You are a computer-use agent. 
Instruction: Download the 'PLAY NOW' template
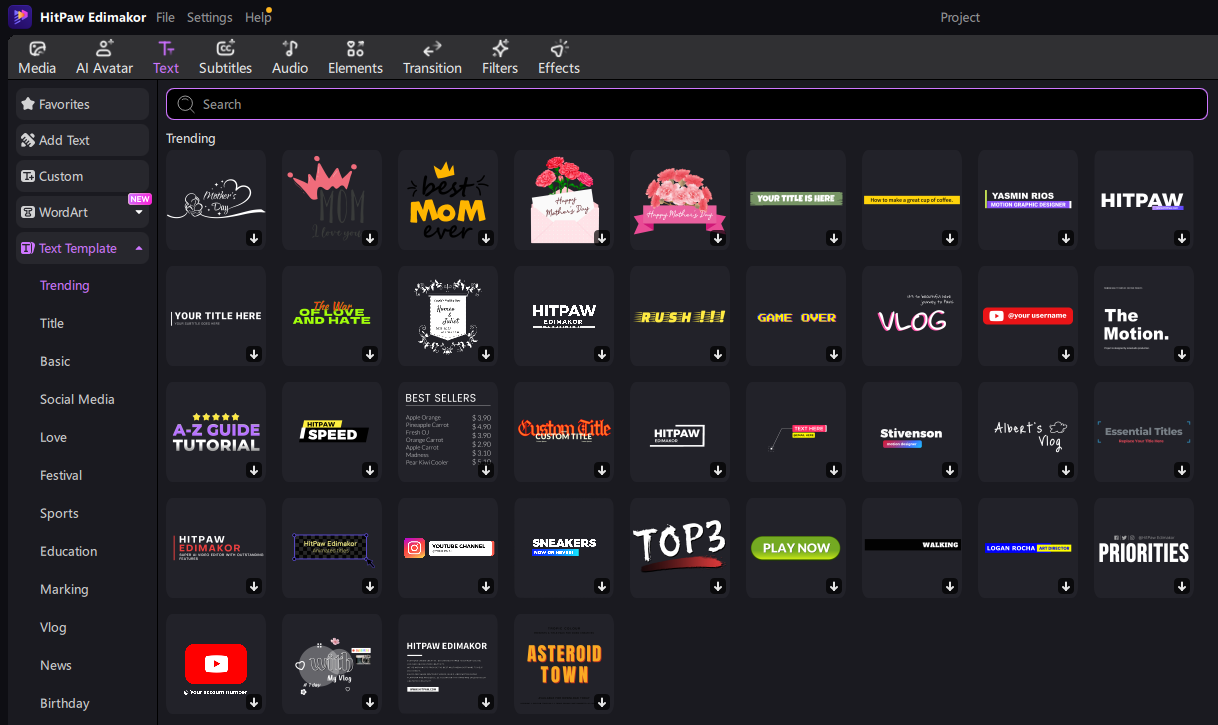coord(834,586)
